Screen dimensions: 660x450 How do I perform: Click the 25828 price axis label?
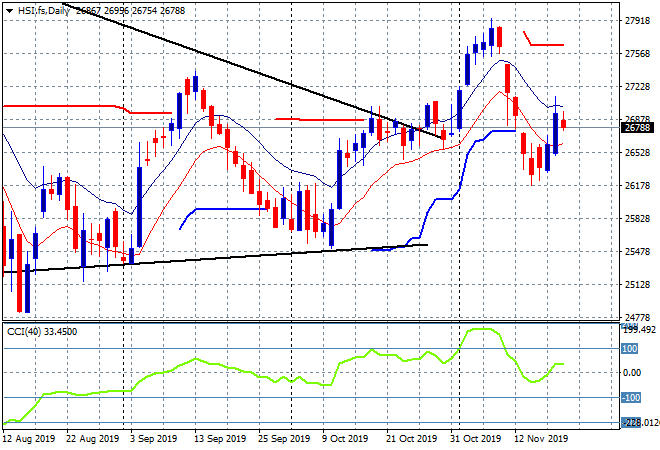pyautogui.click(x=637, y=218)
